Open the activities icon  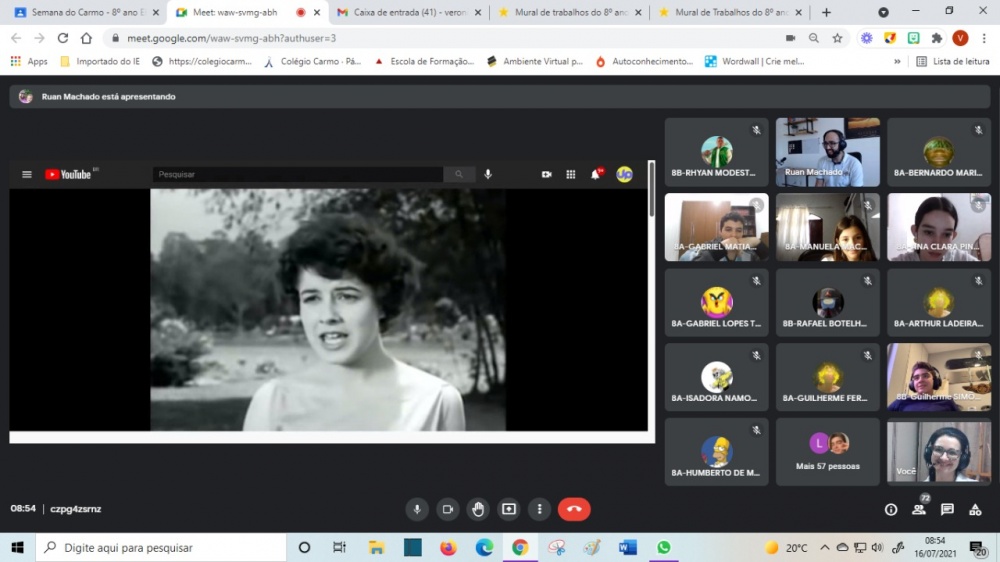[975, 509]
